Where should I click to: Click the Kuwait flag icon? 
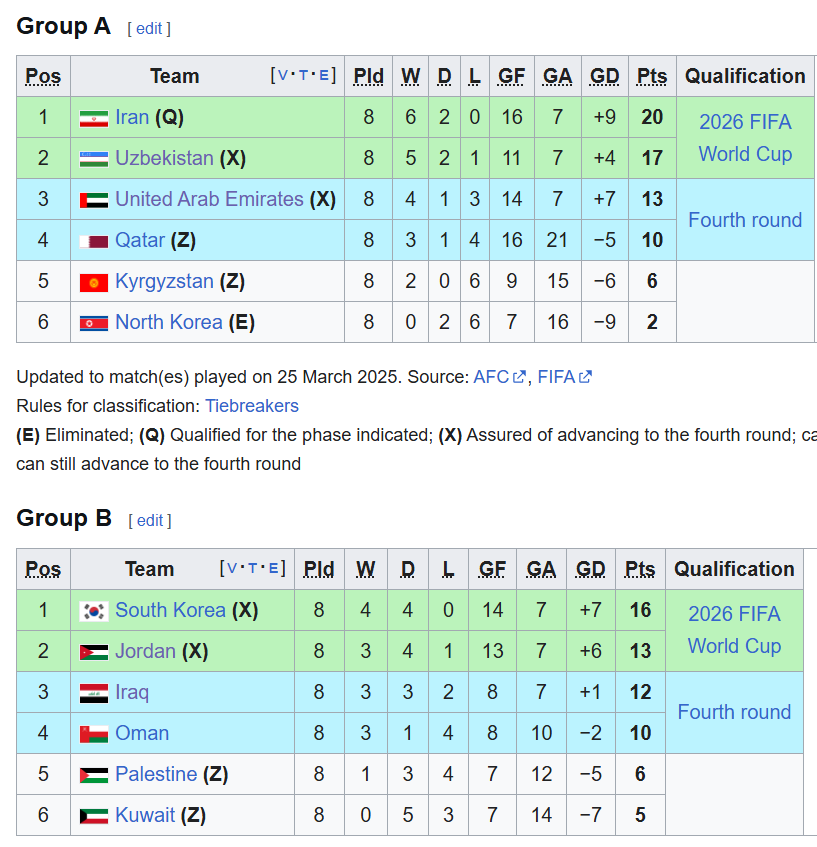point(93,816)
